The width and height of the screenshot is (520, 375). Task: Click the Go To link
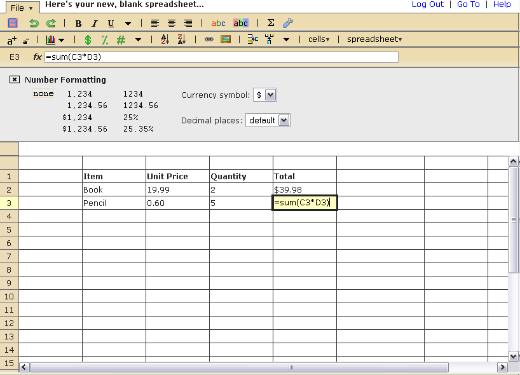click(468, 4)
